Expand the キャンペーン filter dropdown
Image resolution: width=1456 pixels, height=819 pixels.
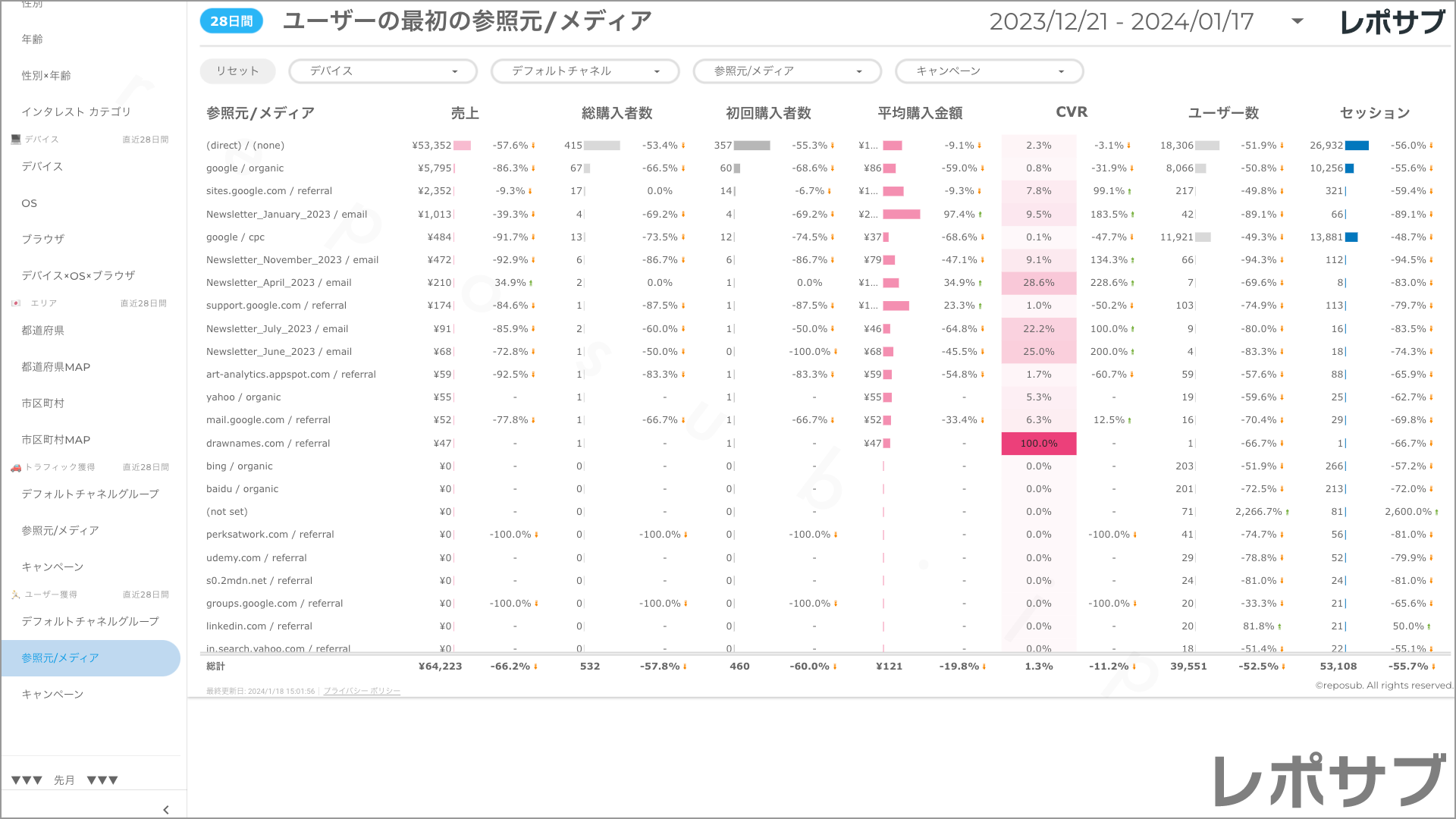click(989, 71)
